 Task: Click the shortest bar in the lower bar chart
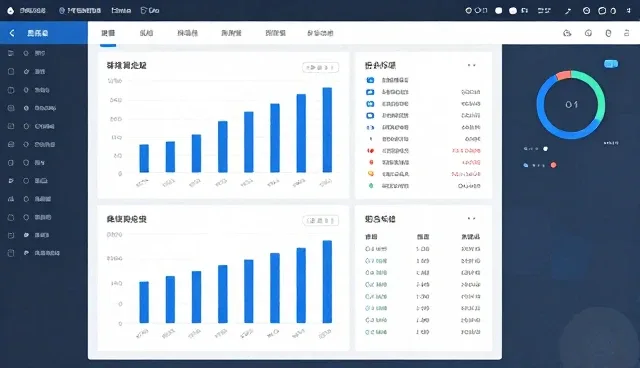[x=144, y=302]
